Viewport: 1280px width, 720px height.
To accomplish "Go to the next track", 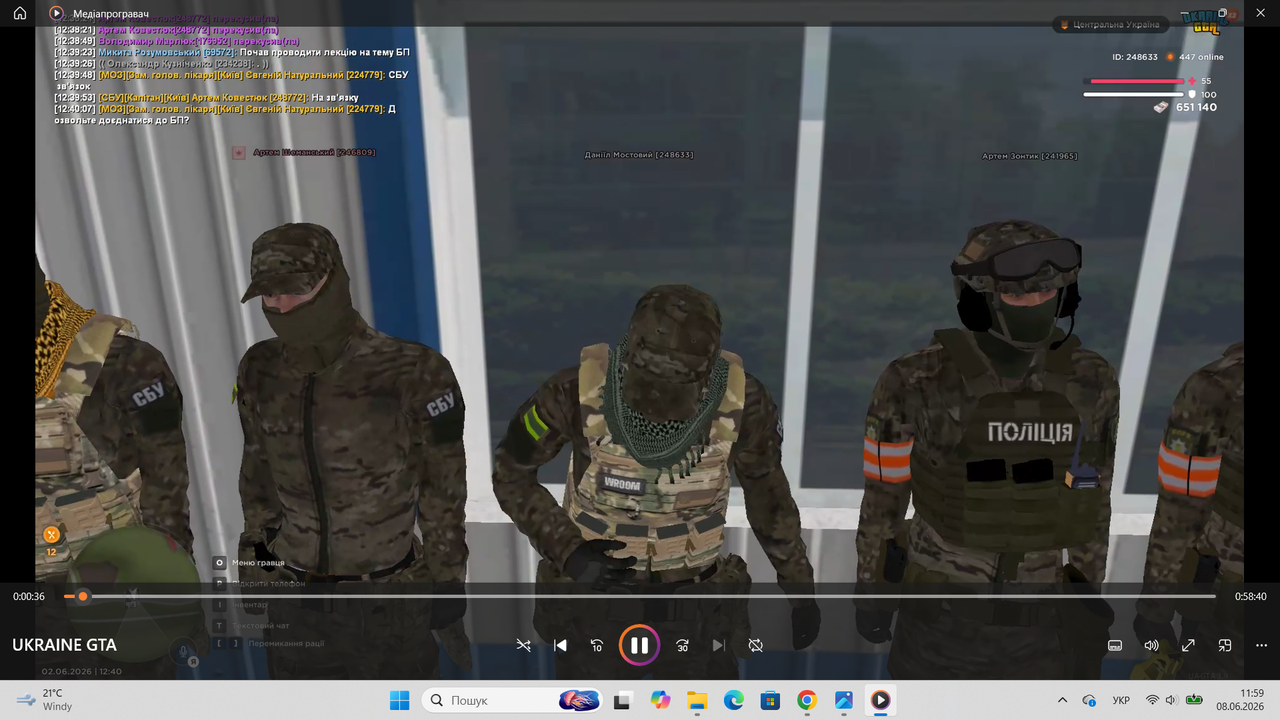I will coord(719,645).
